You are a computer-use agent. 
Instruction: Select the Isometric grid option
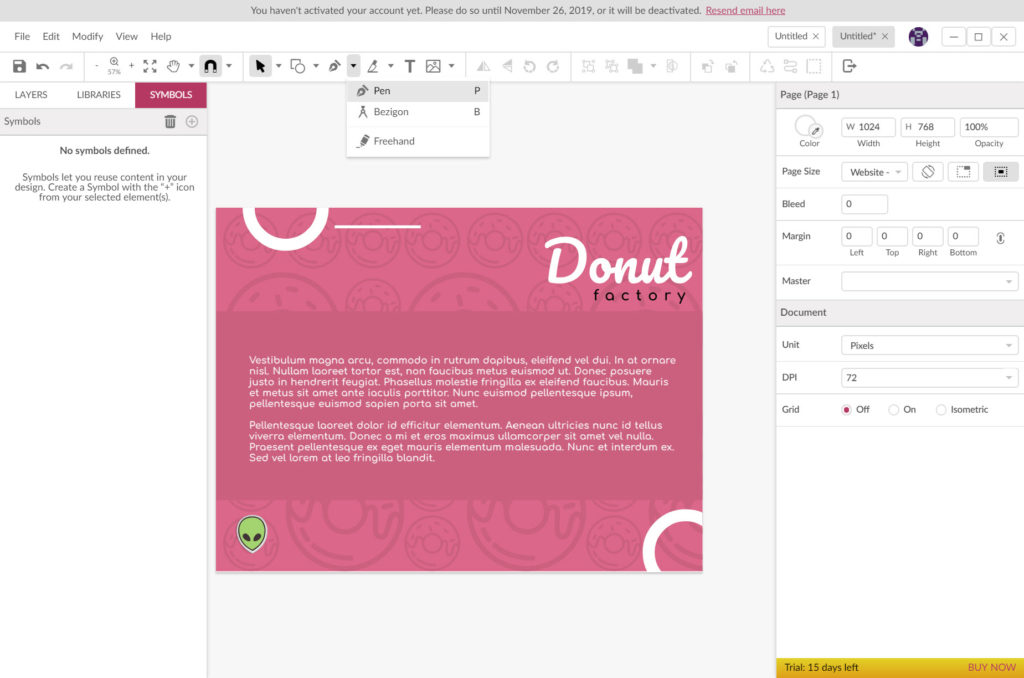[x=941, y=409]
